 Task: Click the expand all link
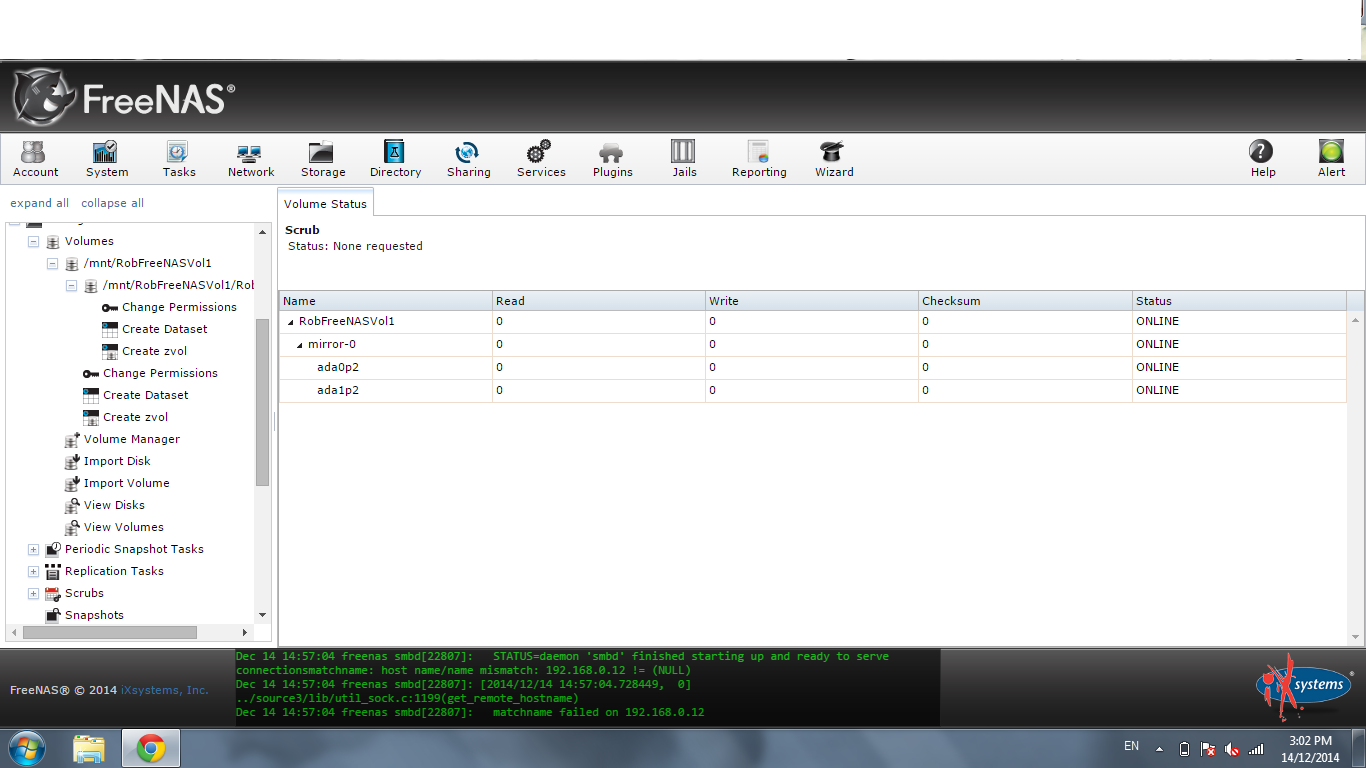pyautogui.click(x=40, y=203)
